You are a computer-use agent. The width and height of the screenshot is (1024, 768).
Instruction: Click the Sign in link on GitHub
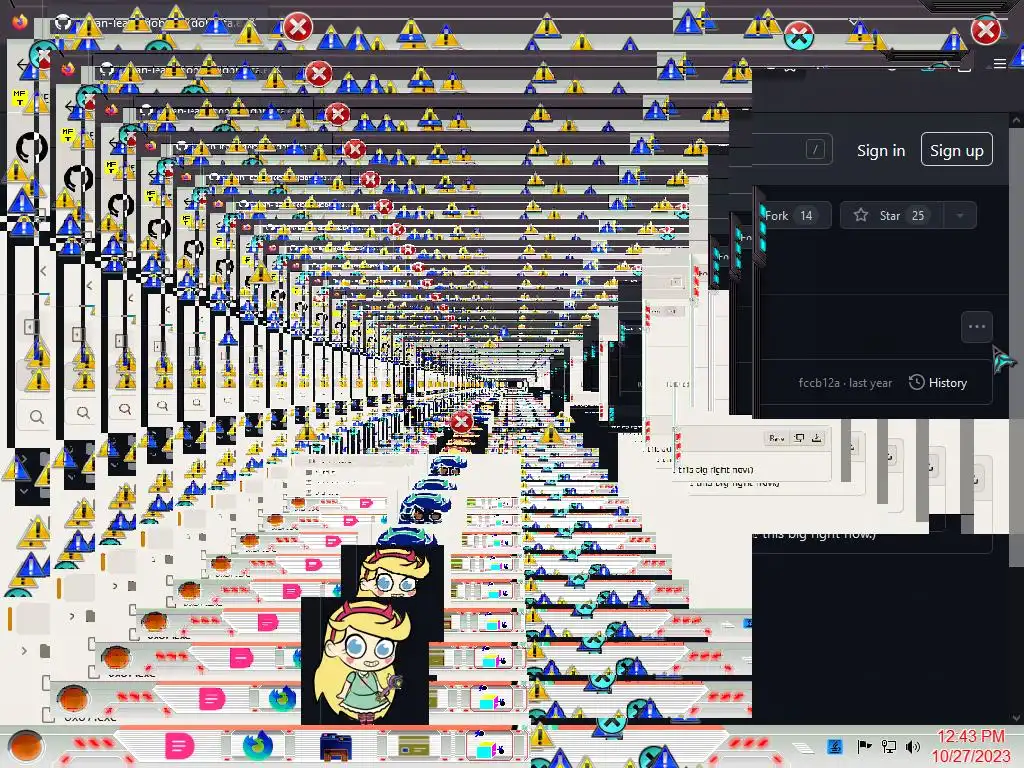point(880,151)
